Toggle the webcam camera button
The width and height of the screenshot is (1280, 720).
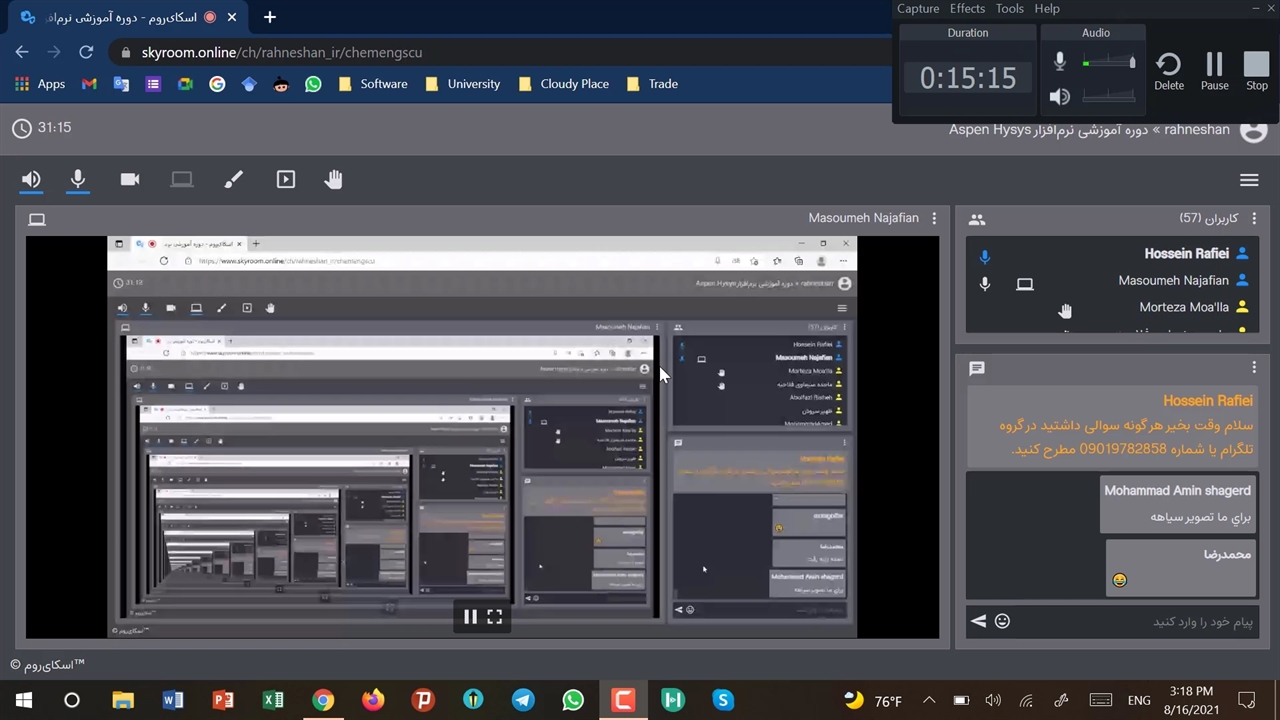[x=130, y=179]
